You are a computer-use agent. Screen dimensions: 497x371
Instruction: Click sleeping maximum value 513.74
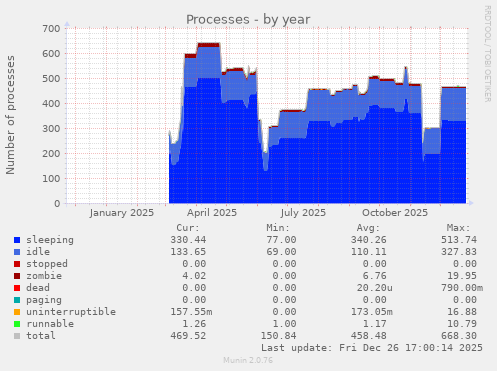[459, 240]
